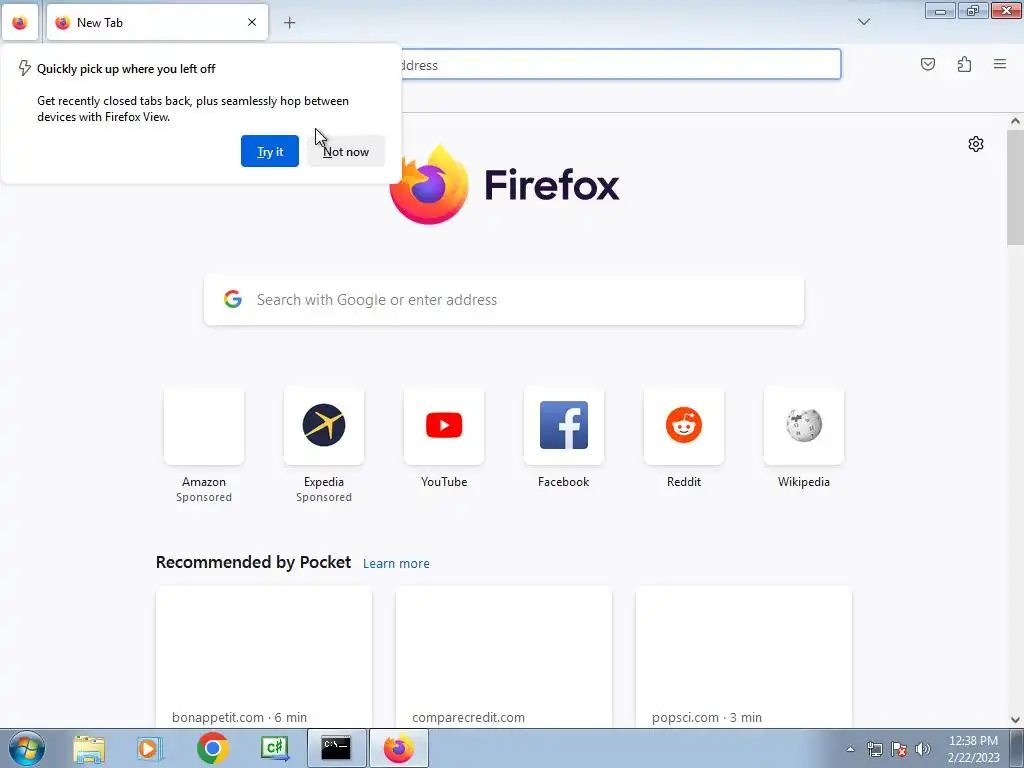
Task: Select Firefox taskbar button
Action: pyautogui.click(x=399, y=748)
